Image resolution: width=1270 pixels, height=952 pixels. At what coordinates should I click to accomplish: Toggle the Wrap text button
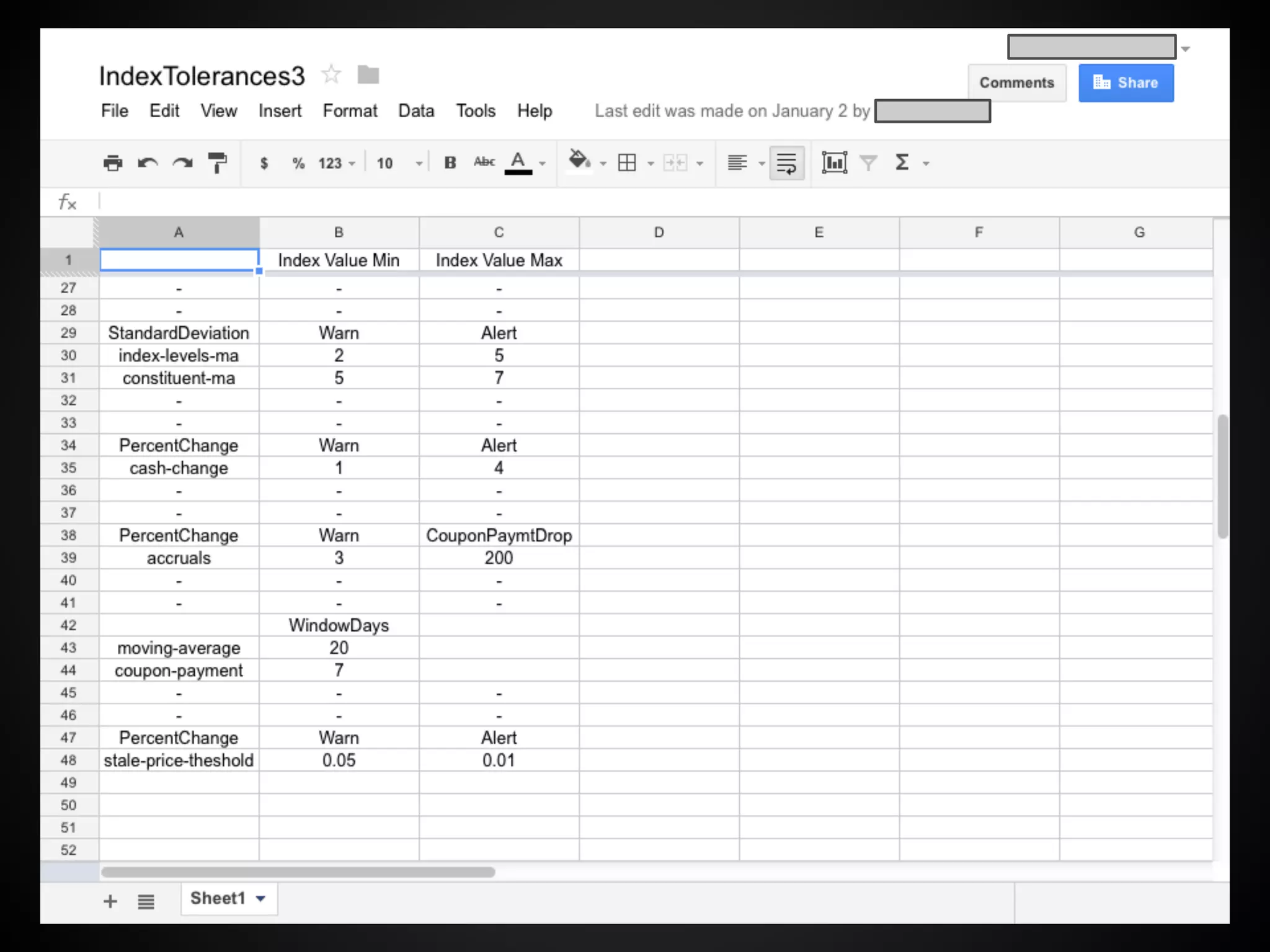click(x=786, y=163)
